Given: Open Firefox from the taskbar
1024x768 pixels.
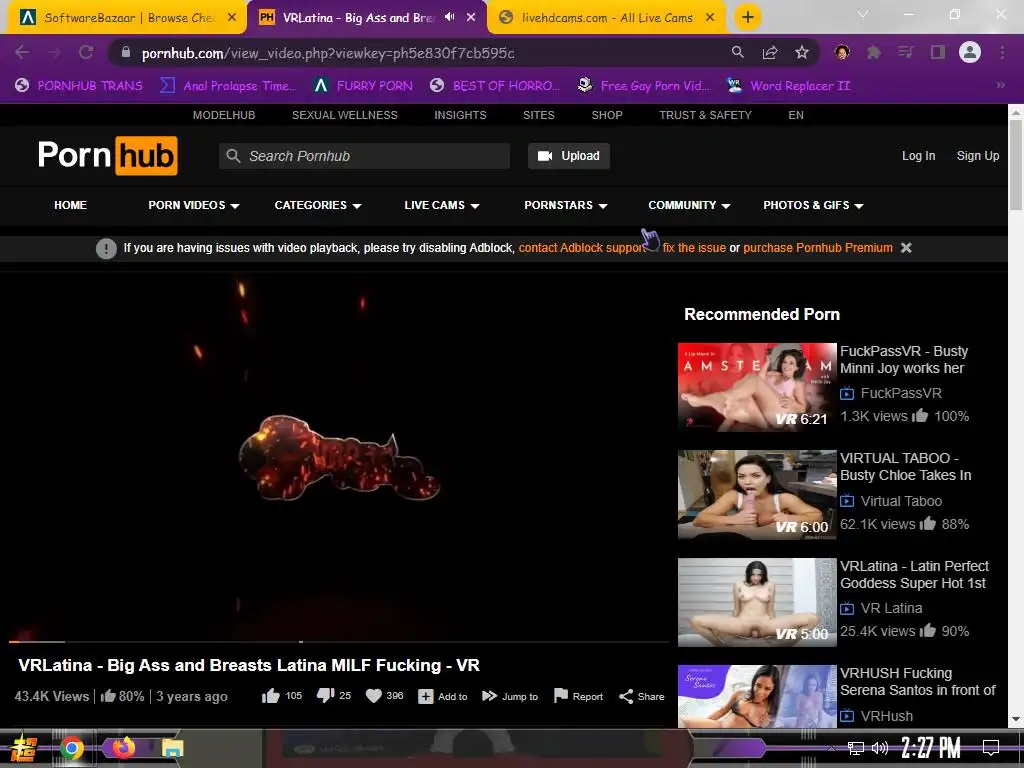Looking at the screenshot, I should pyautogui.click(x=123, y=747).
